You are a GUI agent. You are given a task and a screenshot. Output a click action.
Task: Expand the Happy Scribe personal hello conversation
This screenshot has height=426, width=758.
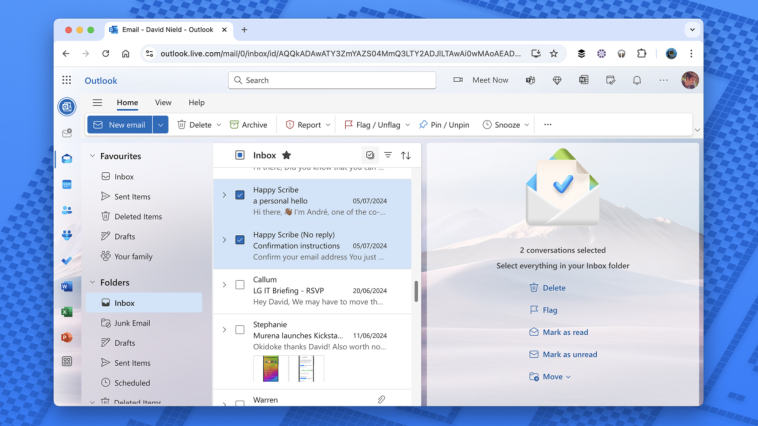pyautogui.click(x=224, y=195)
